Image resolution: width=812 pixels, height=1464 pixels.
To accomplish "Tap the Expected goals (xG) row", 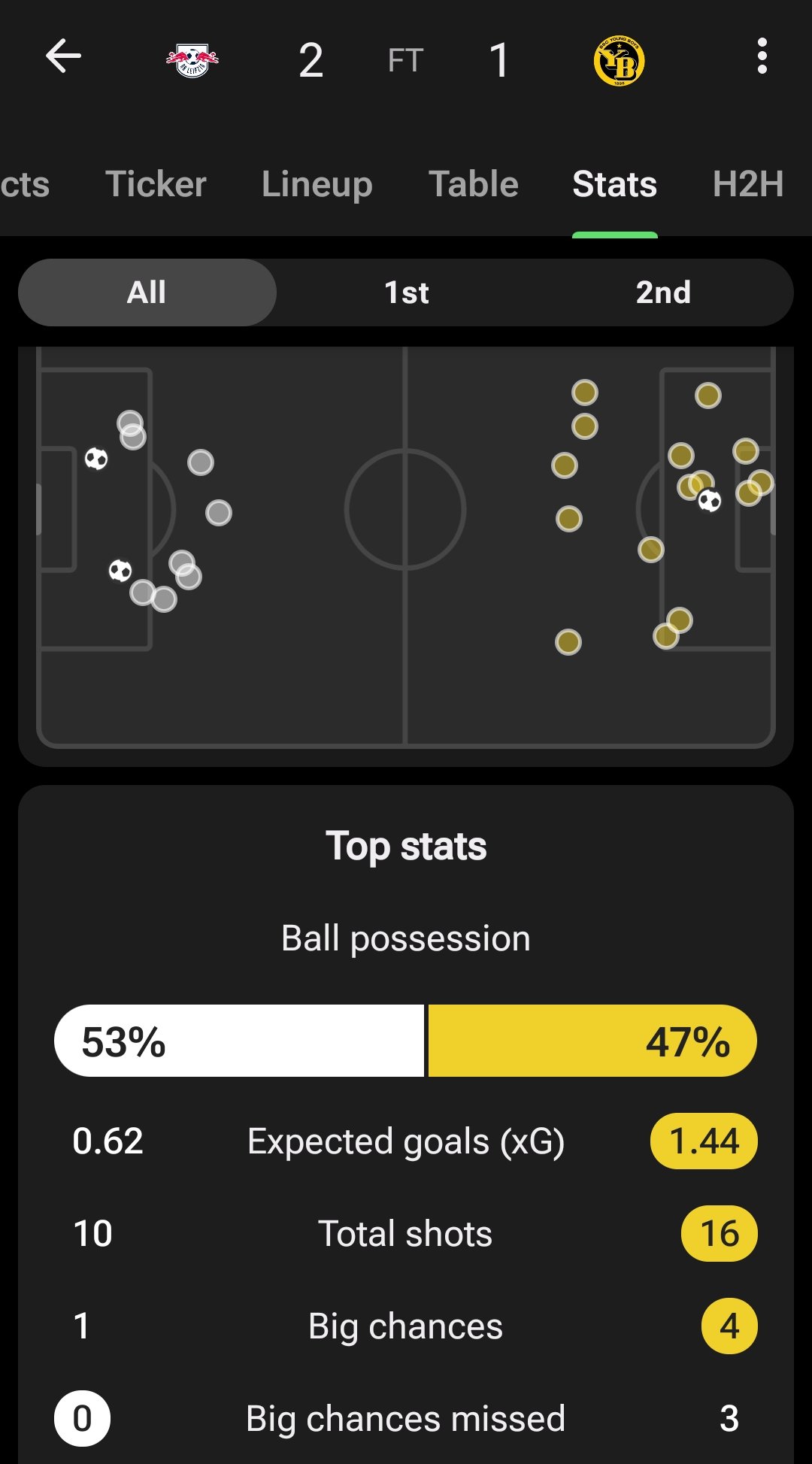I will point(406,1141).
